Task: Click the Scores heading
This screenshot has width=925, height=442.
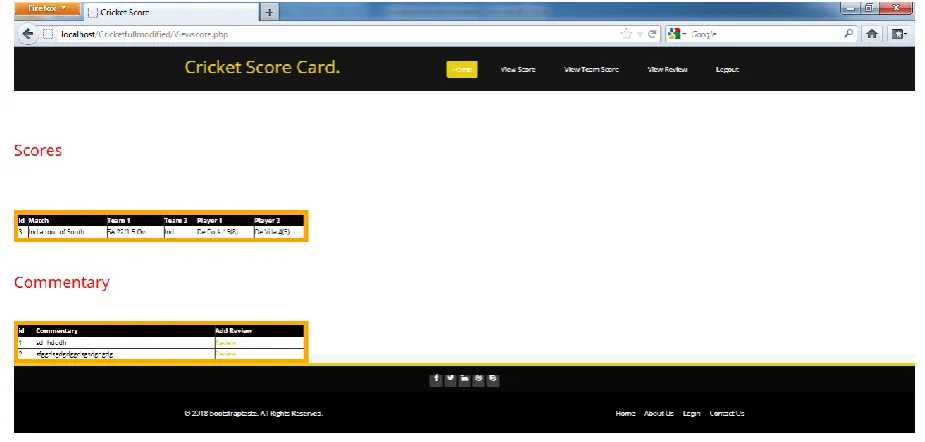Action: point(38,150)
